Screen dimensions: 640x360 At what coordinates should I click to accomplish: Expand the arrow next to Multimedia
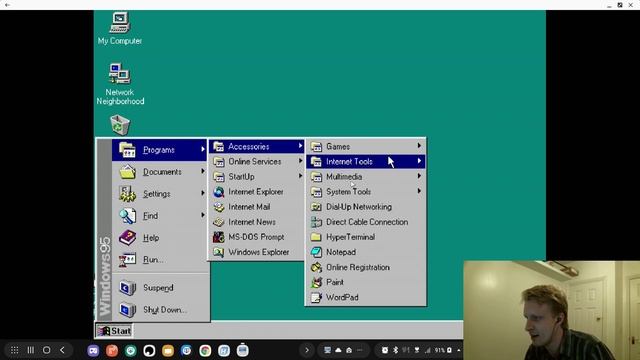(419, 176)
